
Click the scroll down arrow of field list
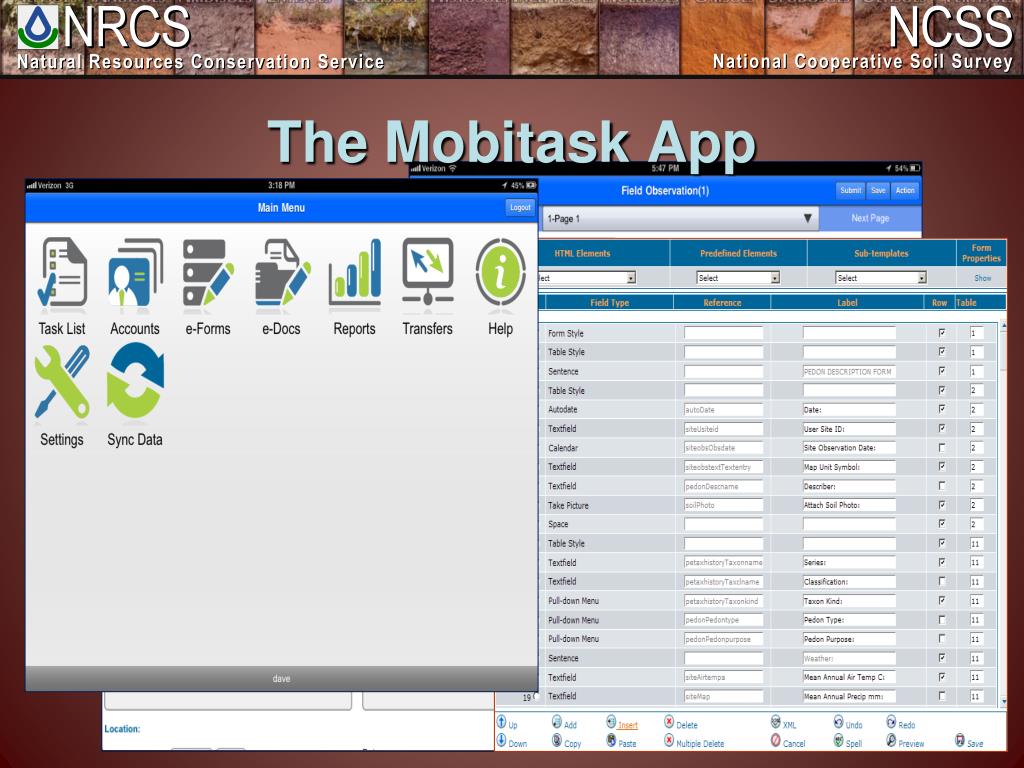point(1004,701)
